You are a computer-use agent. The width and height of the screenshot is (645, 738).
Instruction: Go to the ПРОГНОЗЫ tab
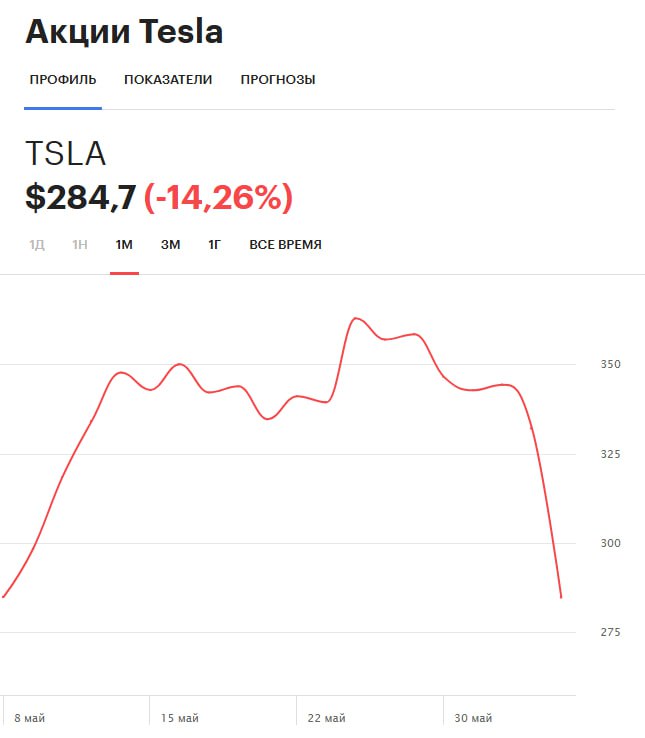[x=278, y=80]
